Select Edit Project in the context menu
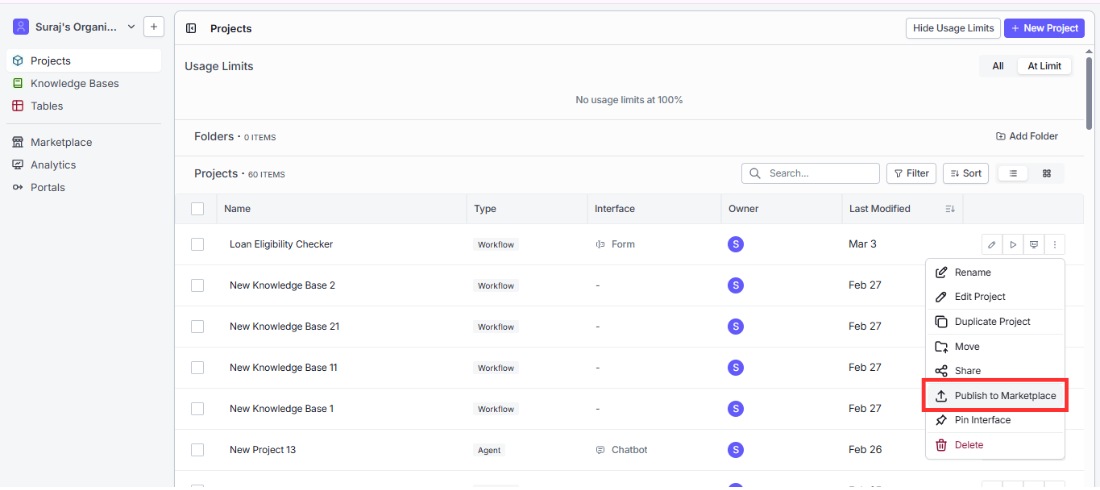Viewport: 1100px width, 490px height. click(x=995, y=297)
